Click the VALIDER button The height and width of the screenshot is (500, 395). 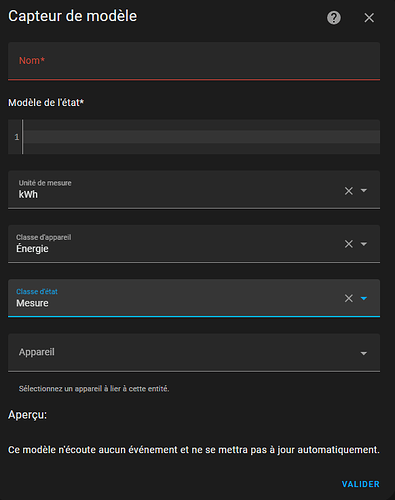361,484
